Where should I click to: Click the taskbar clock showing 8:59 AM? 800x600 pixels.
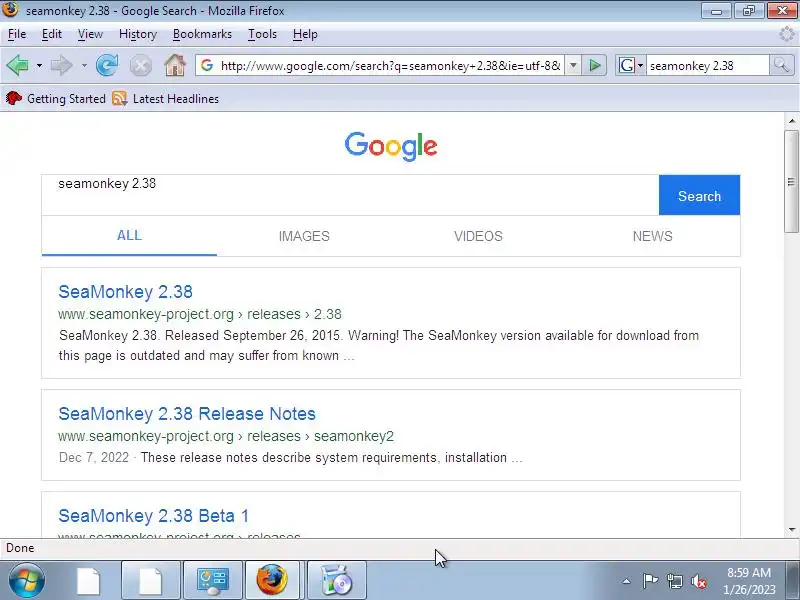click(749, 581)
